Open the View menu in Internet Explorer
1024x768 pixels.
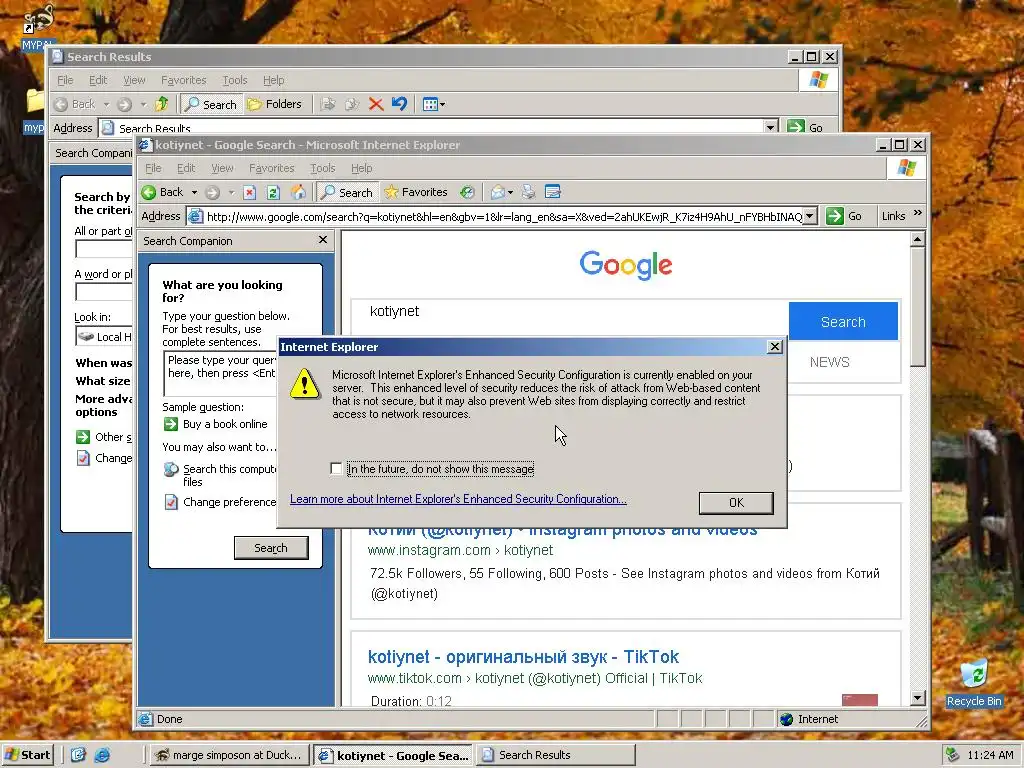pos(222,168)
